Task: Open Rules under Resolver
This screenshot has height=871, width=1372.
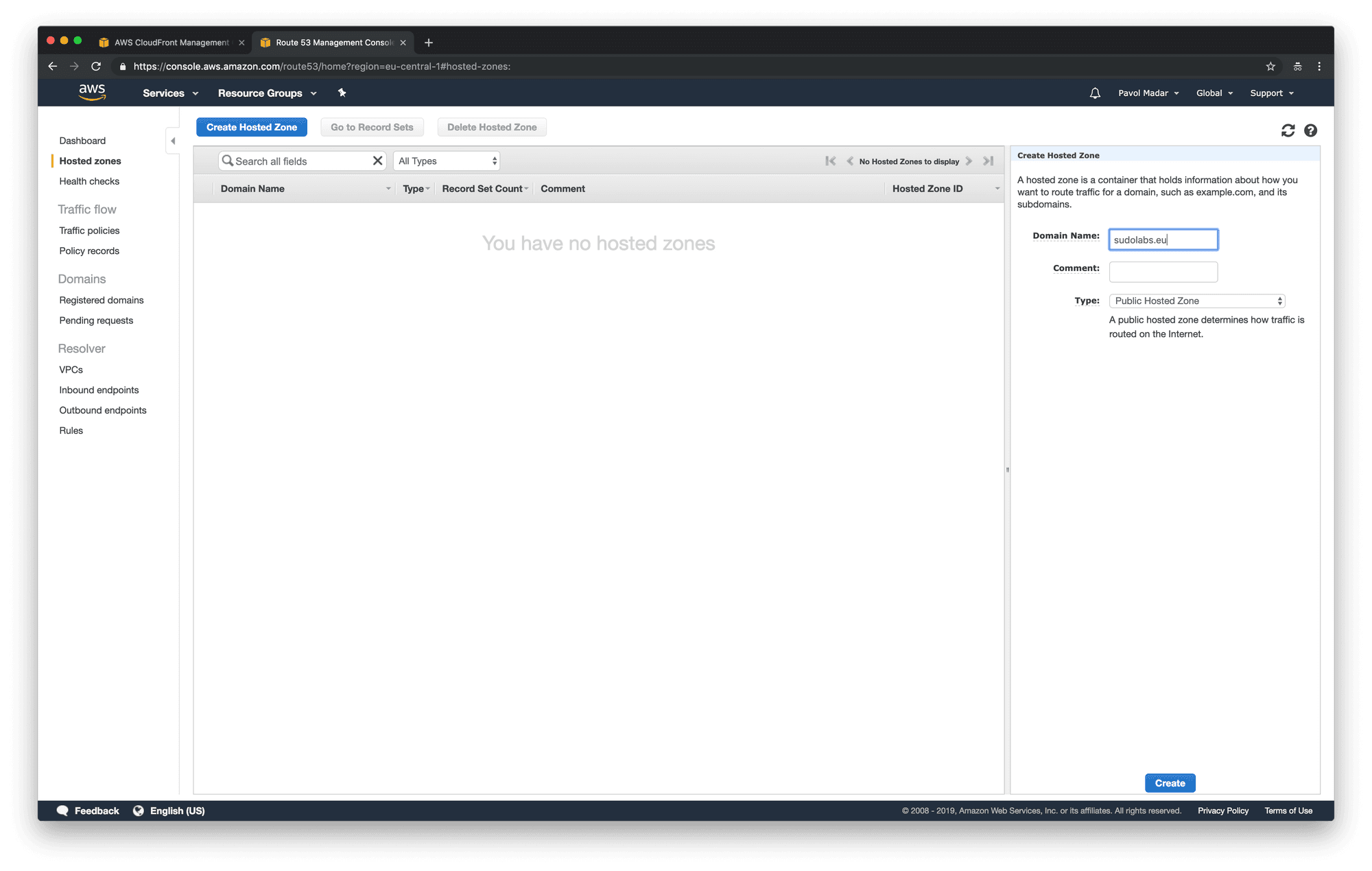Action: tap(71, 430)
